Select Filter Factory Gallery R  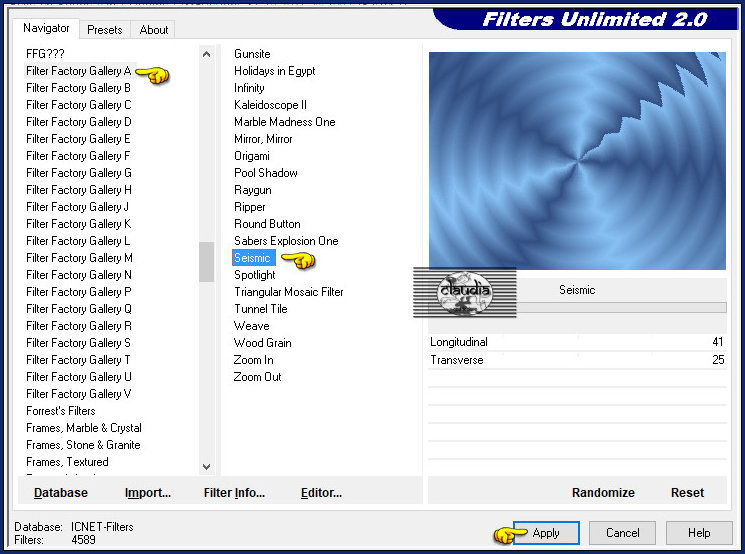[78, 326]
